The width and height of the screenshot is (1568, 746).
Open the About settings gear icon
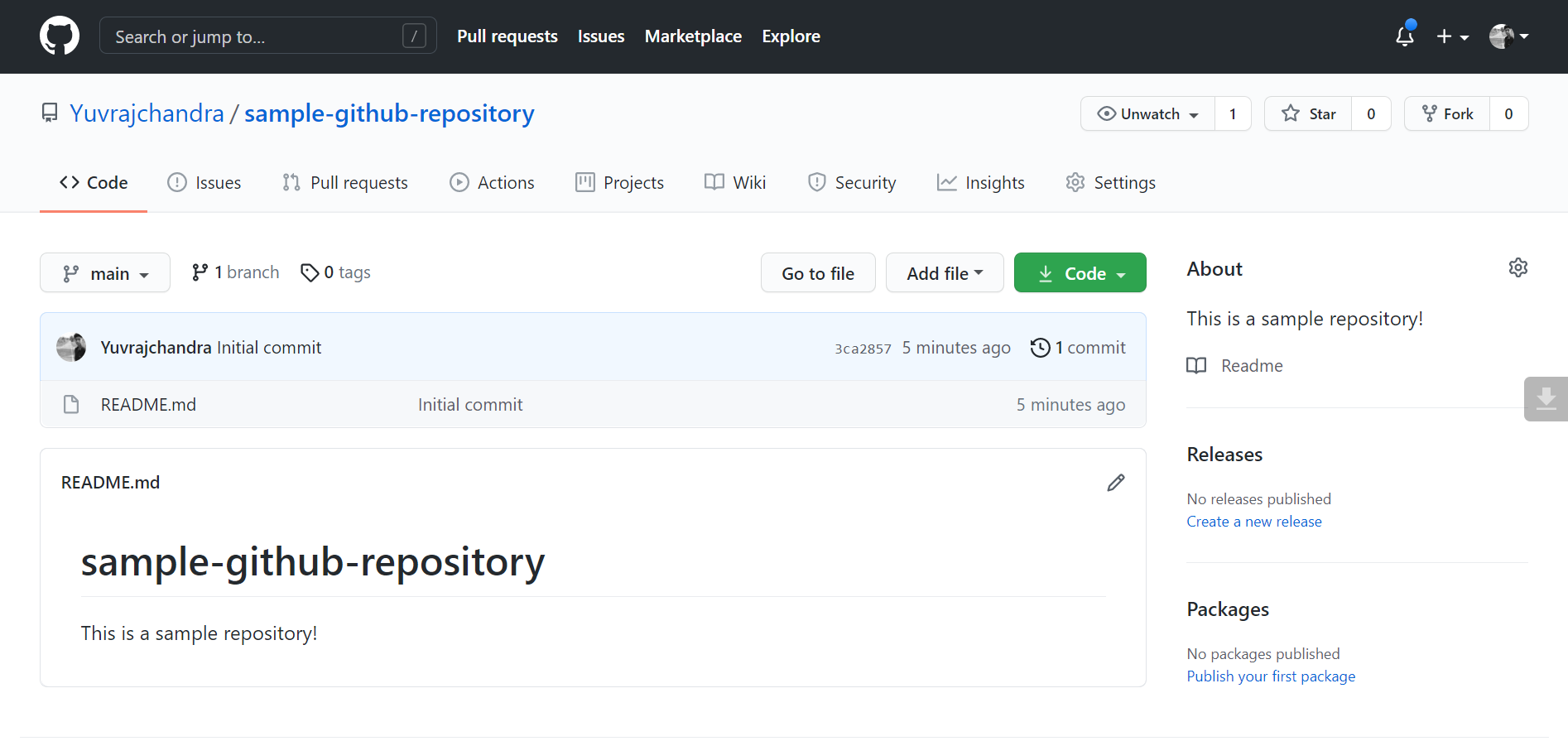pos(1518,267)
